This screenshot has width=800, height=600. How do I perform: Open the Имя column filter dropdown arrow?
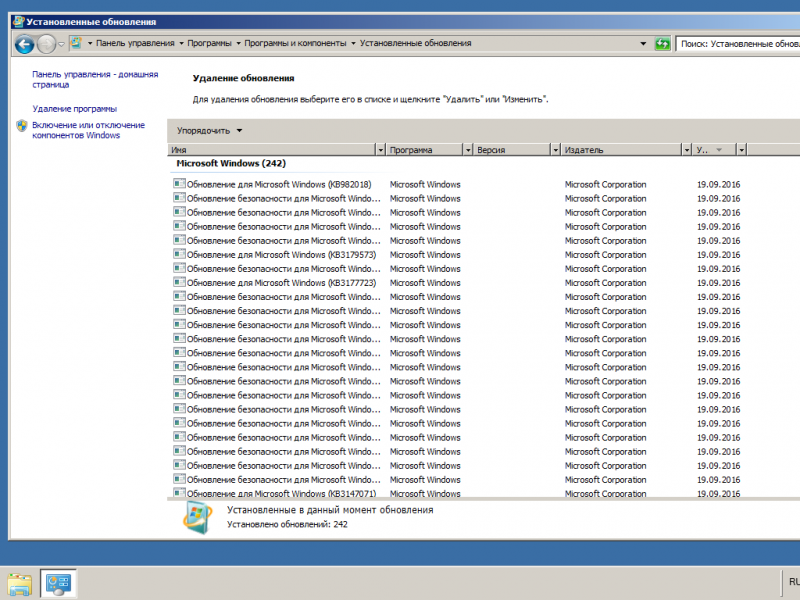[380, 150]
